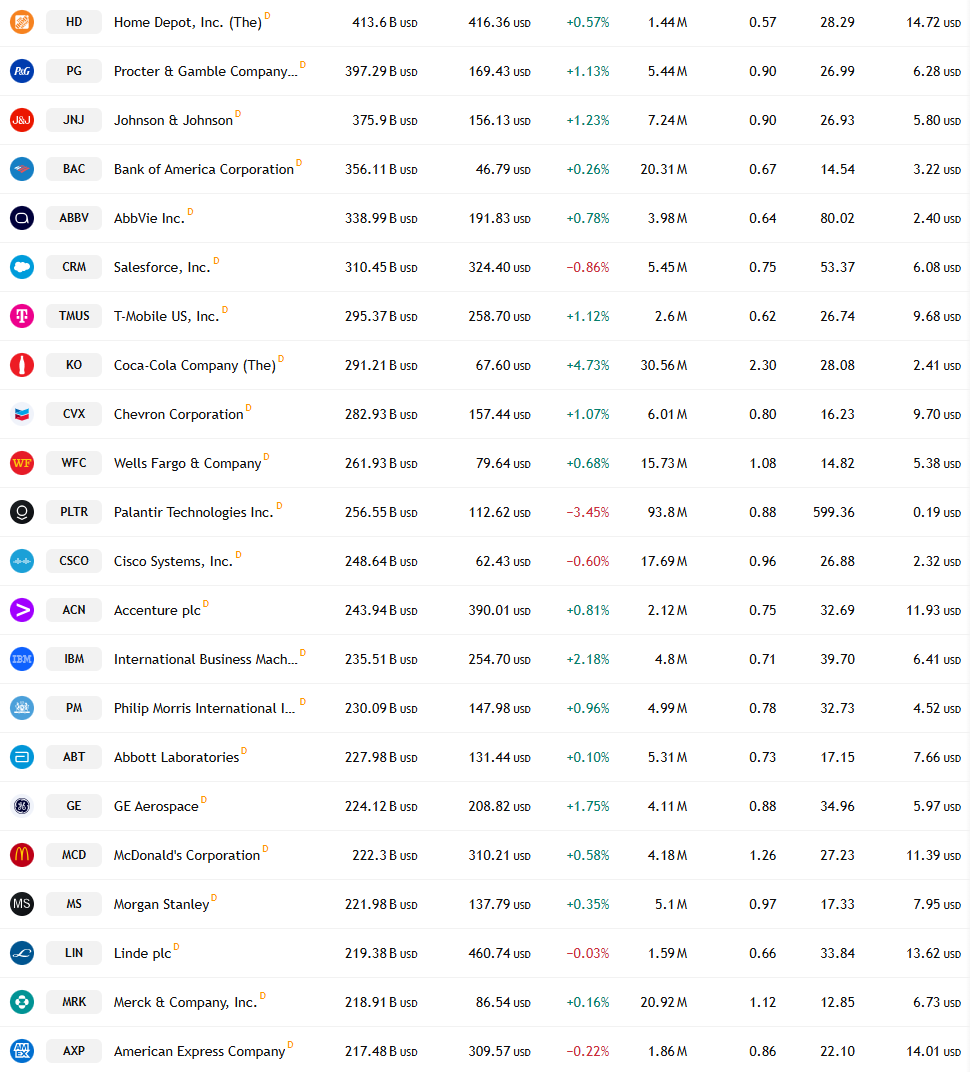The width and height of the screenshot is (970, 1072).
Task: Click the Merck teal logo icon
Action: 22,1002
